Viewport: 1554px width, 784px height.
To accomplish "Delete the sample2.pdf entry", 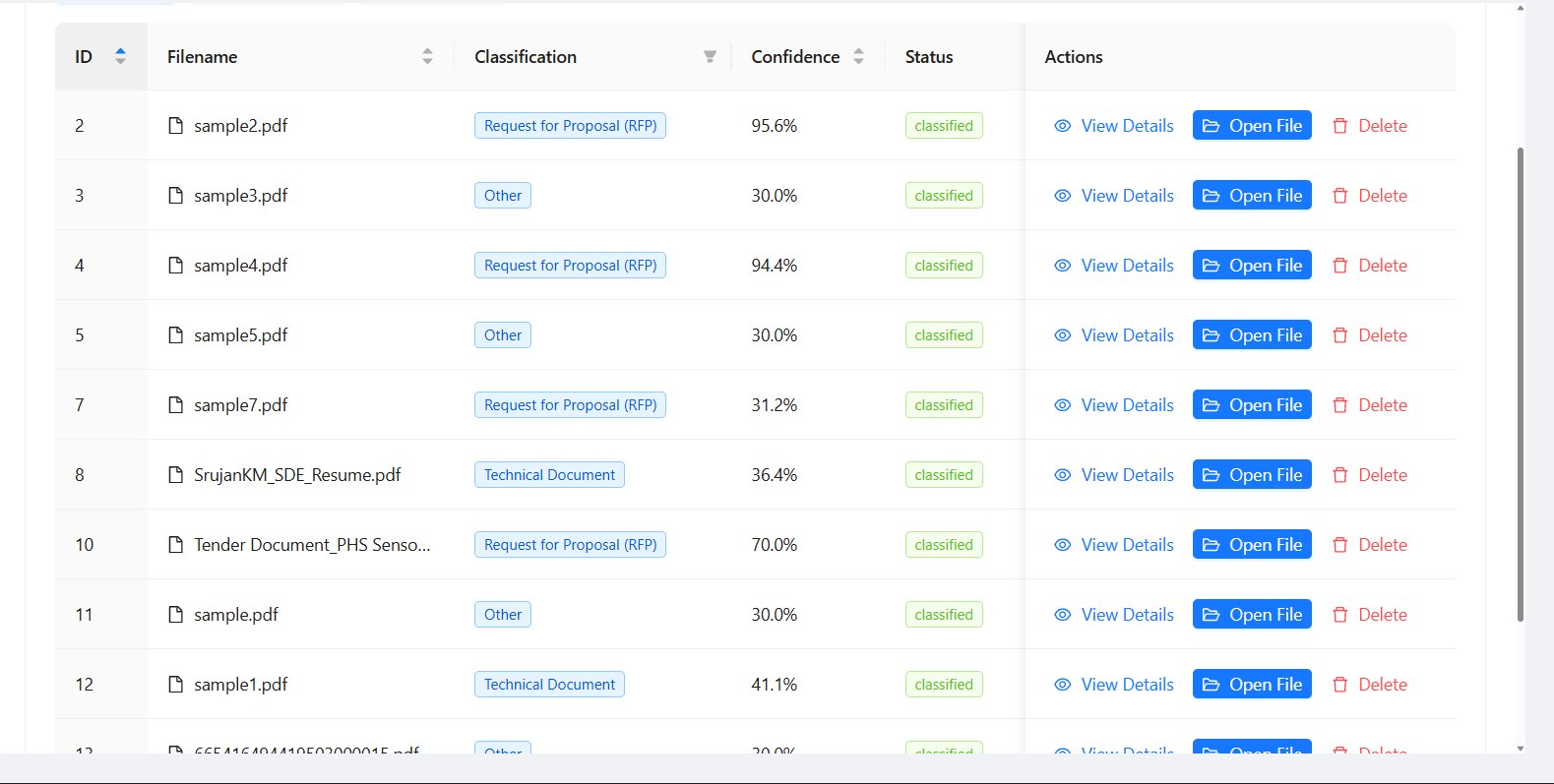I will click(1369, 125).
